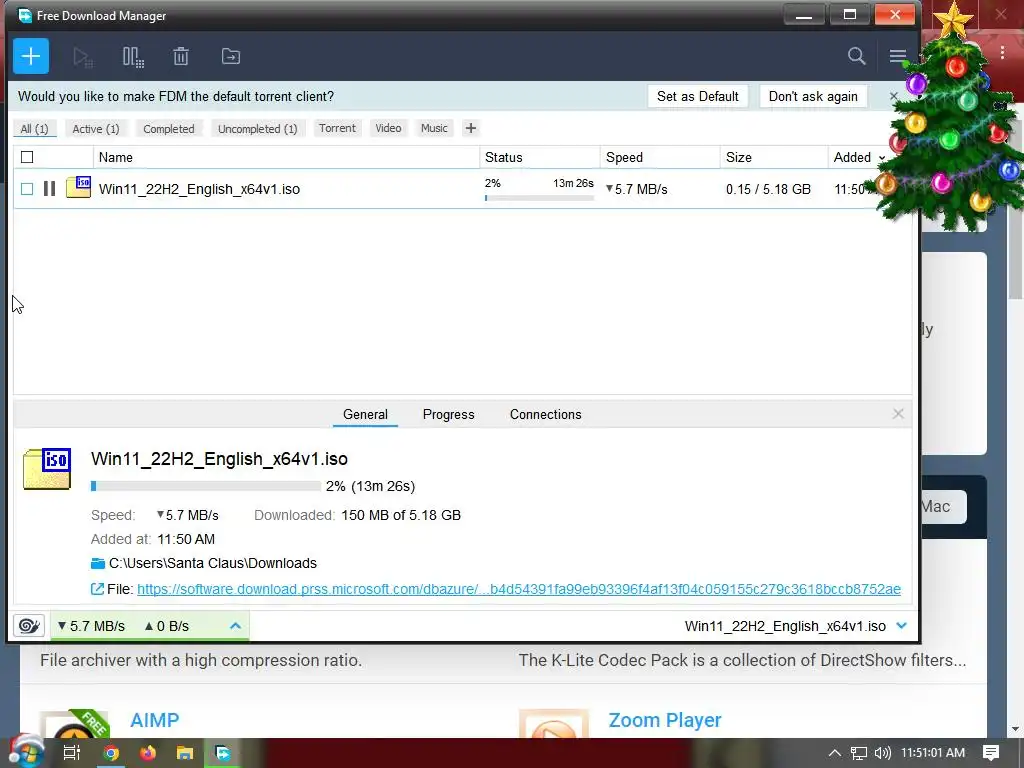The width and height of the screenshot is (1024, 768).
Task: Select the Torrent filter tag
Action: (x=337, y=128)
